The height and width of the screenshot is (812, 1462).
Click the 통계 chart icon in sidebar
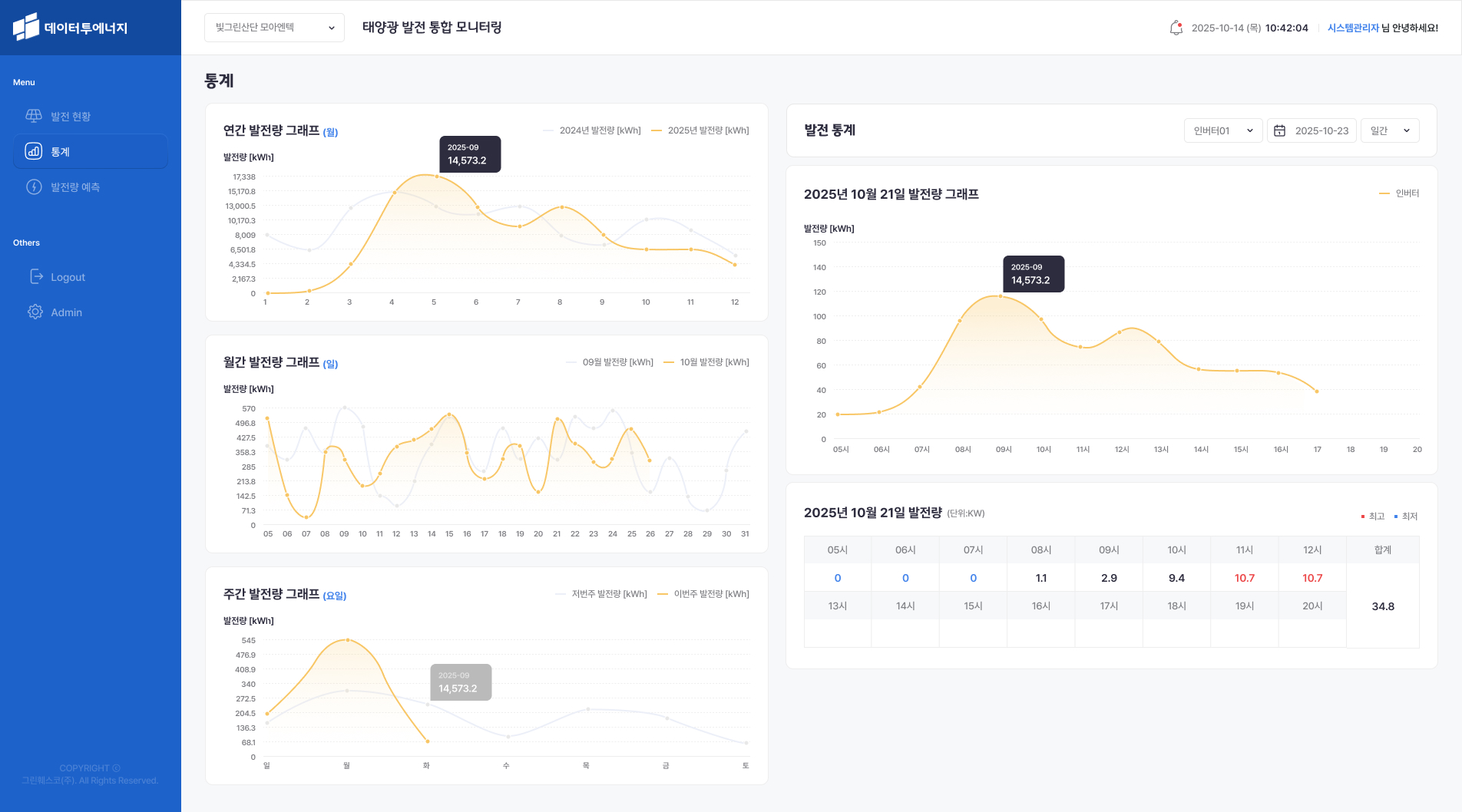point(34,151)
